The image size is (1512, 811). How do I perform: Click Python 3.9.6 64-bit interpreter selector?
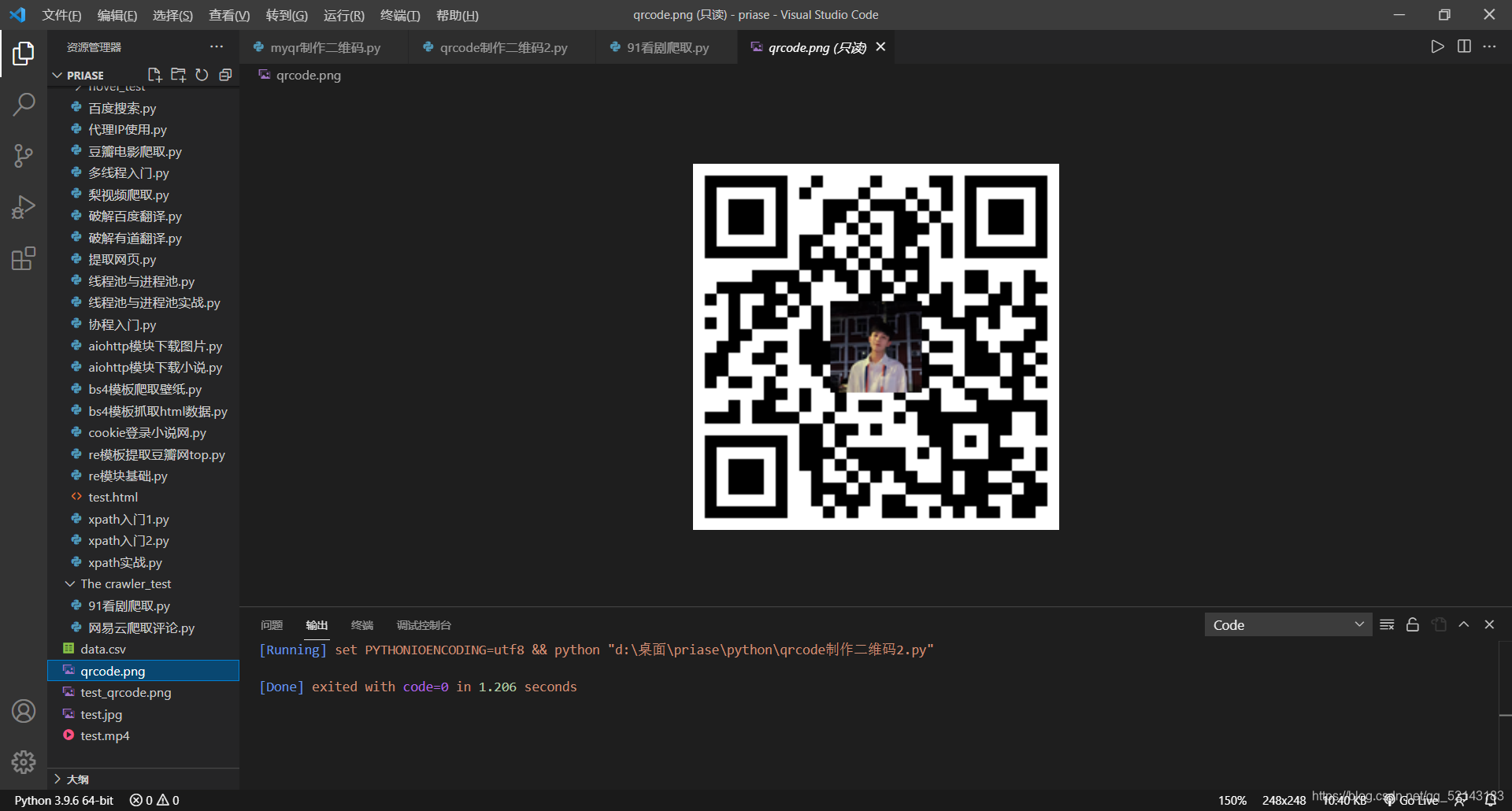pos(64,800)
